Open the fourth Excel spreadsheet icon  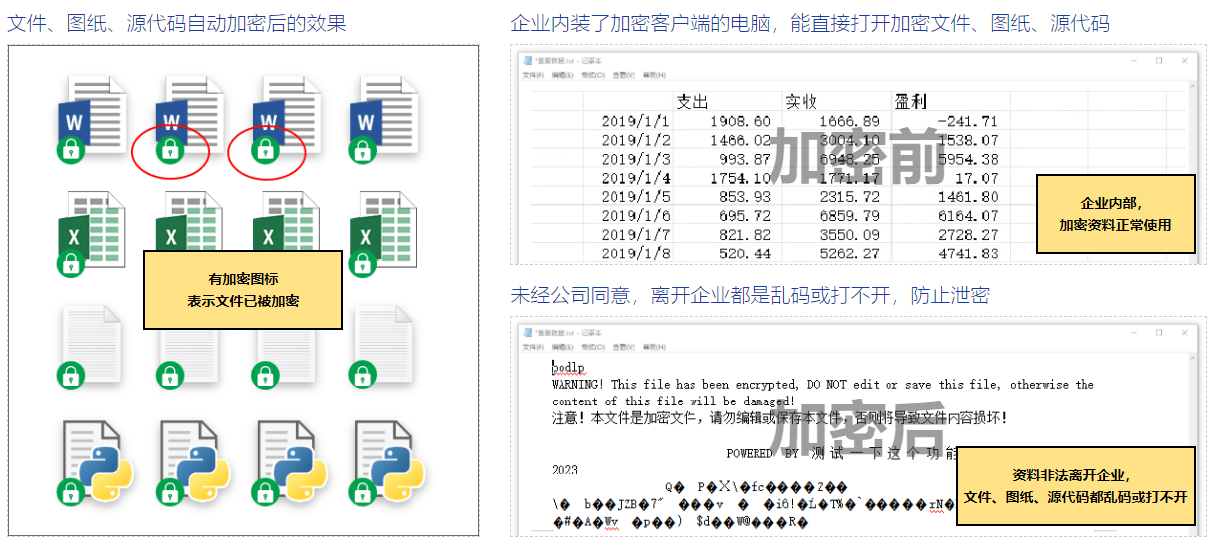coord(383,234)
